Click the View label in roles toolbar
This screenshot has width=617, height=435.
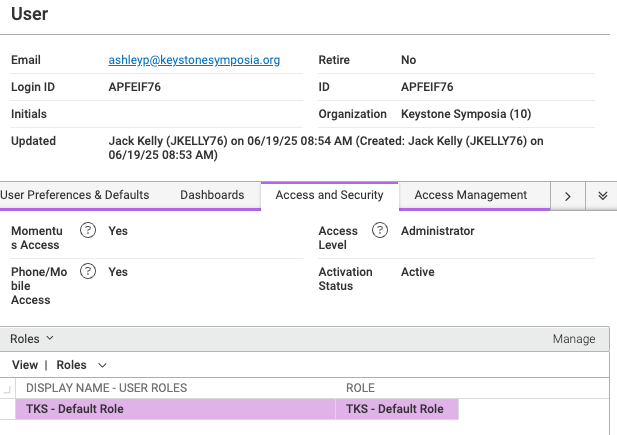[25, 365]
